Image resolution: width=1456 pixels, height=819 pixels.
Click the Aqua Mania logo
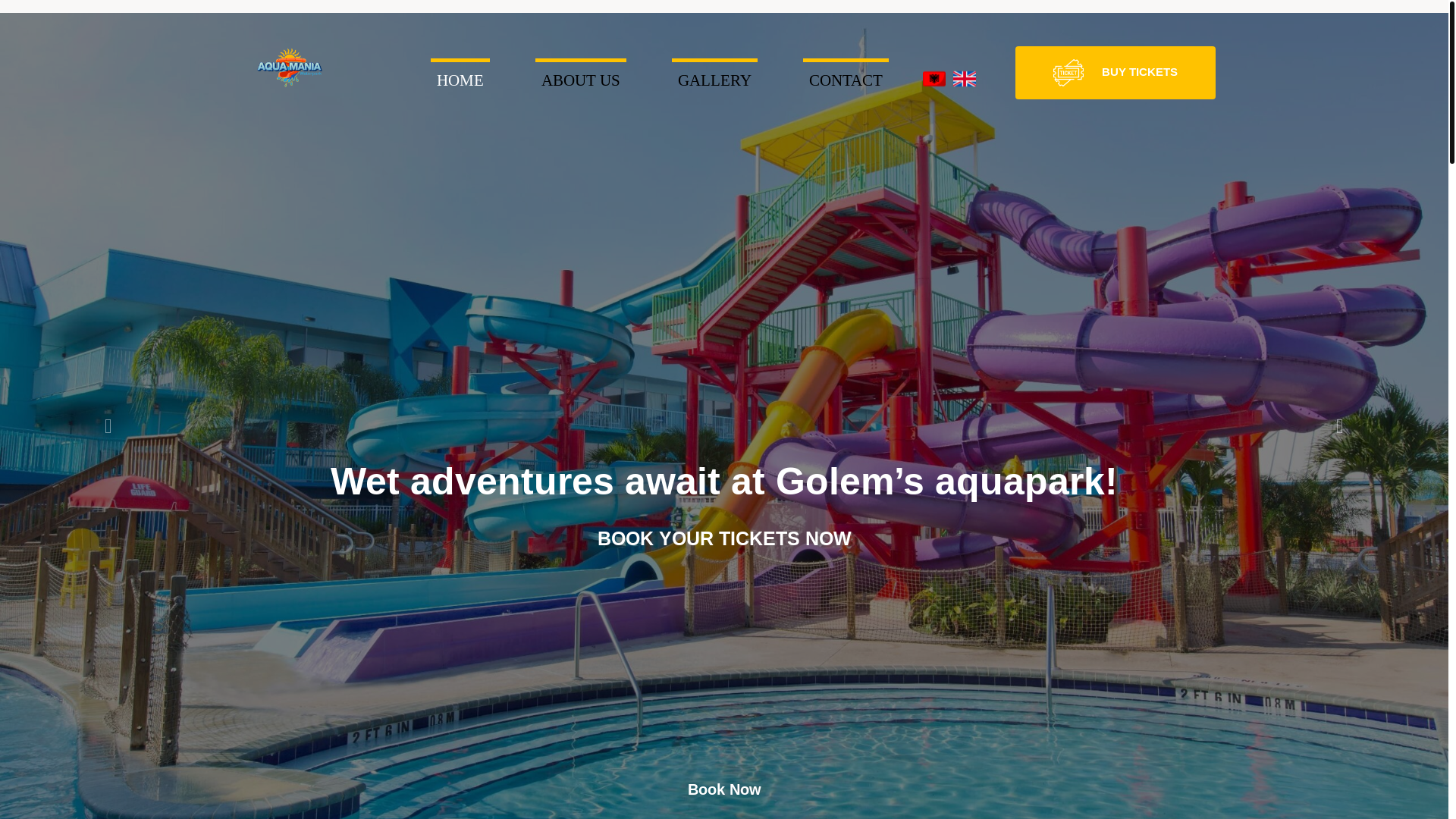pos(289,67)
